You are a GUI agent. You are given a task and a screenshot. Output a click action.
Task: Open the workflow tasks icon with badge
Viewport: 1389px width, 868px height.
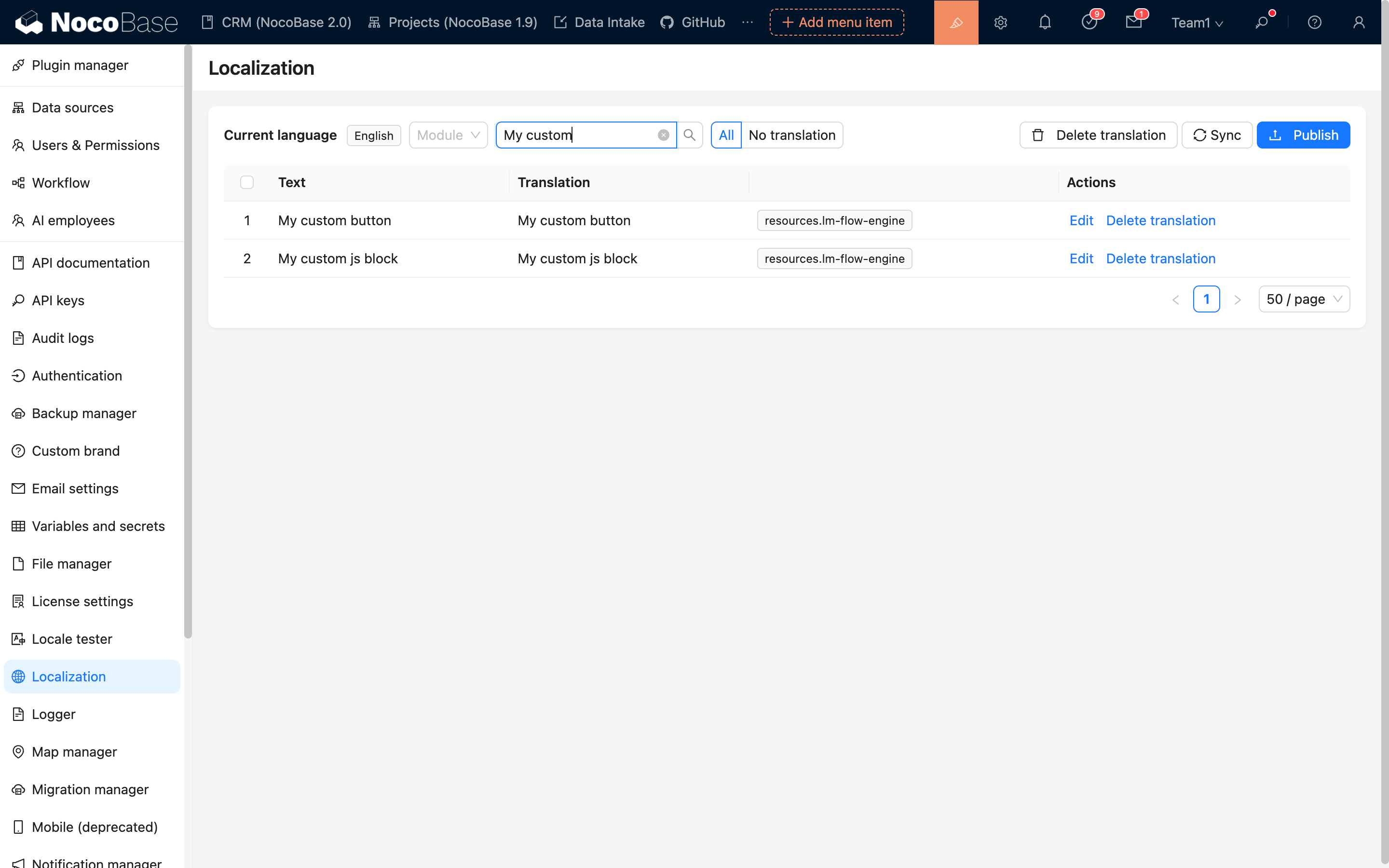pyautogui.click(x=1089, y=22)
